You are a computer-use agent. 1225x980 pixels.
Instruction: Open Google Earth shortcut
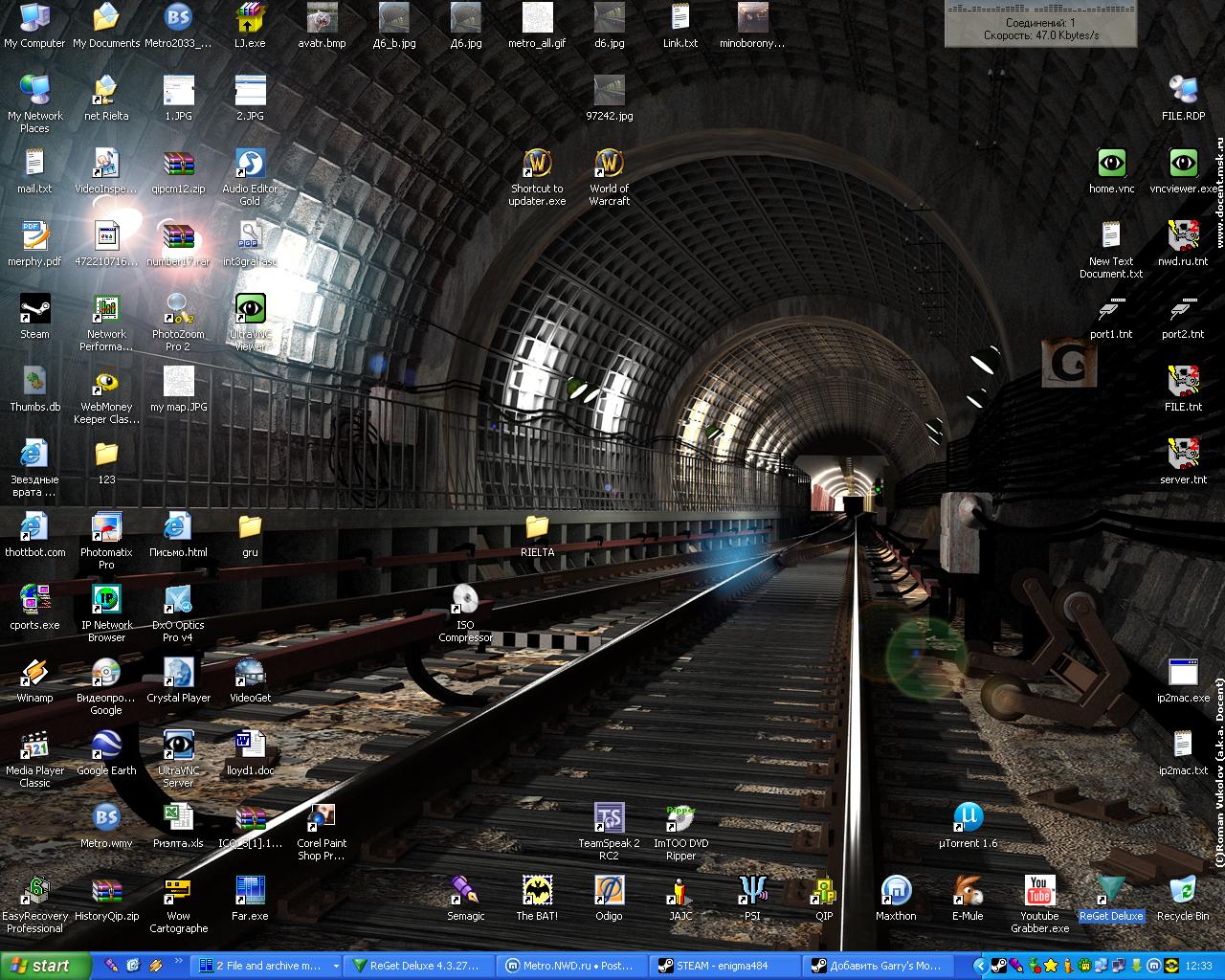pos(106,750)
